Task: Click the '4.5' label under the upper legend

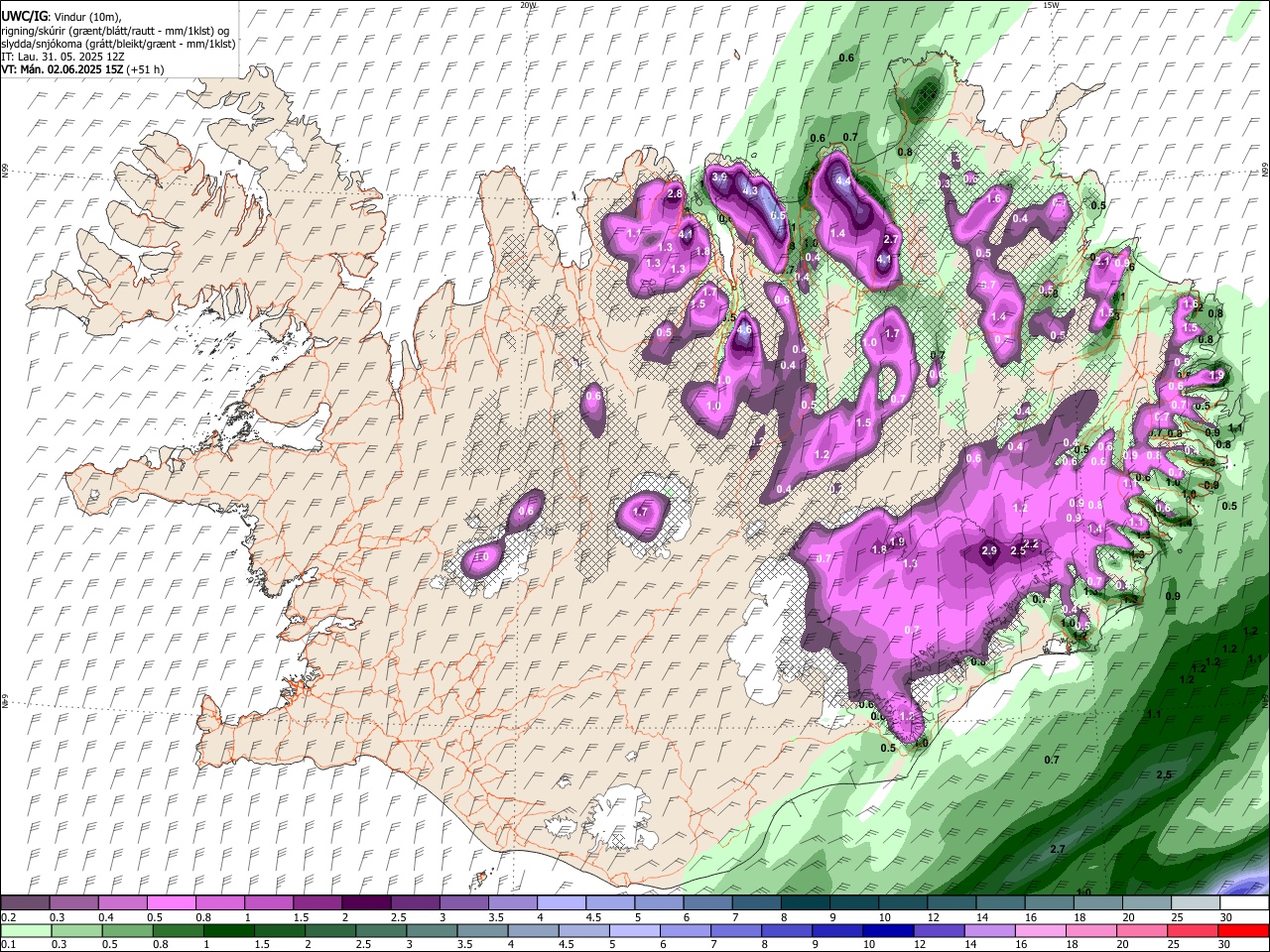Action: click(x=594, y=917)
